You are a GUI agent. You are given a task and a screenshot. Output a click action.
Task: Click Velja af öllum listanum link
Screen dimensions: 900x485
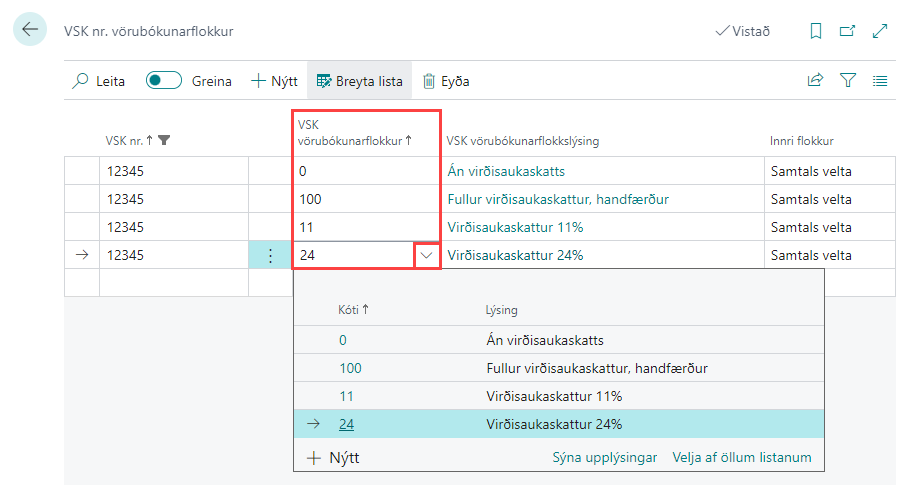click(741, 457)
